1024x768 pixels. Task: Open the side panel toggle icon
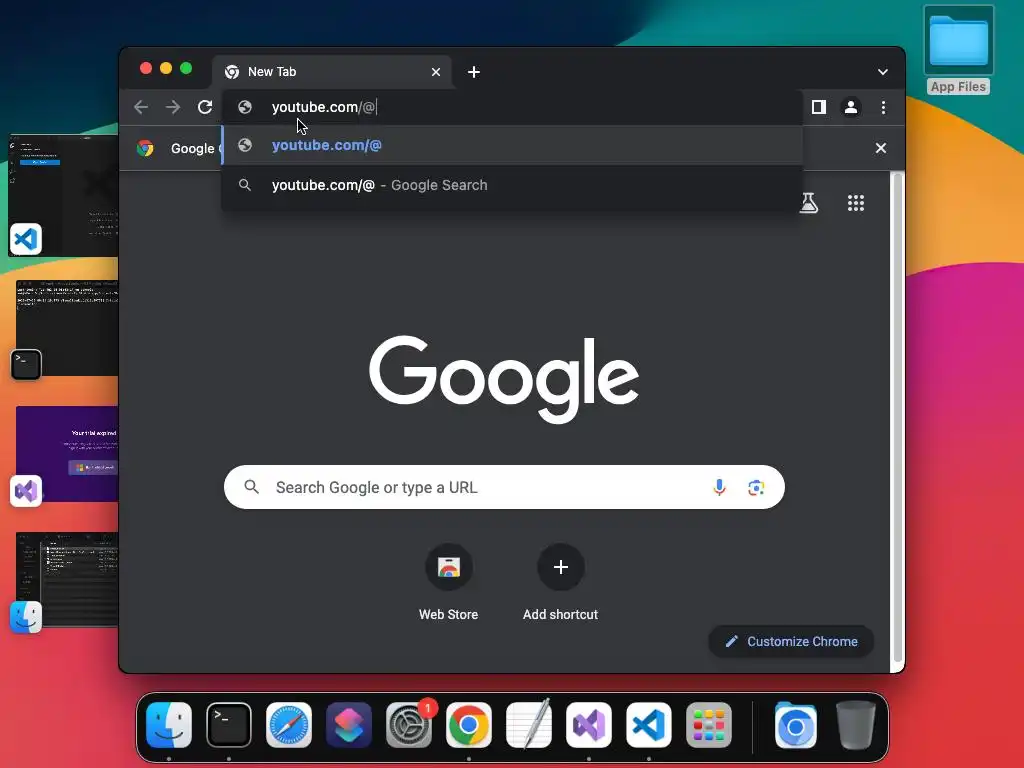pos(819,107)
